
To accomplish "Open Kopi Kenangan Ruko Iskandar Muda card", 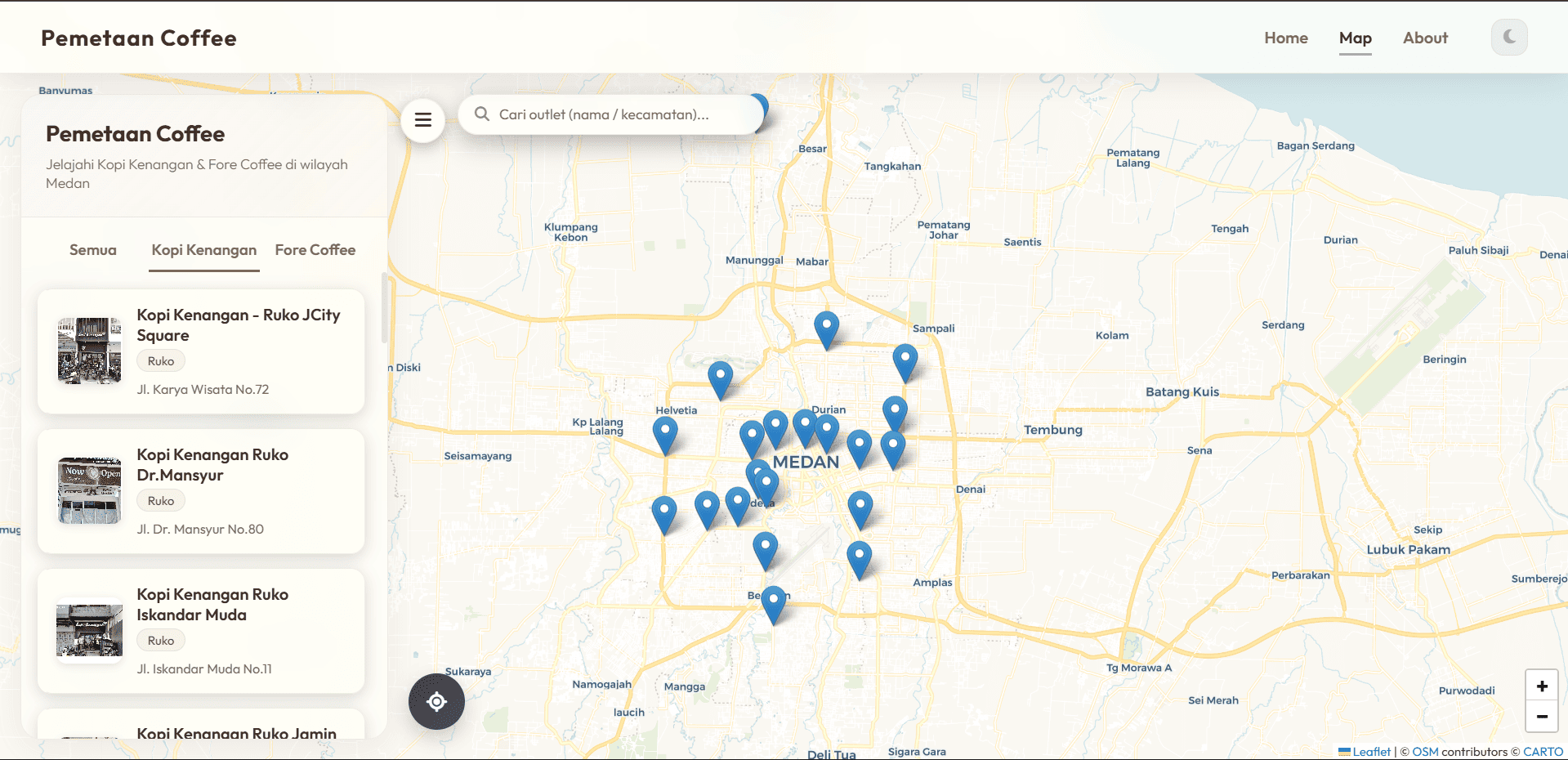I will click(201, 631).
